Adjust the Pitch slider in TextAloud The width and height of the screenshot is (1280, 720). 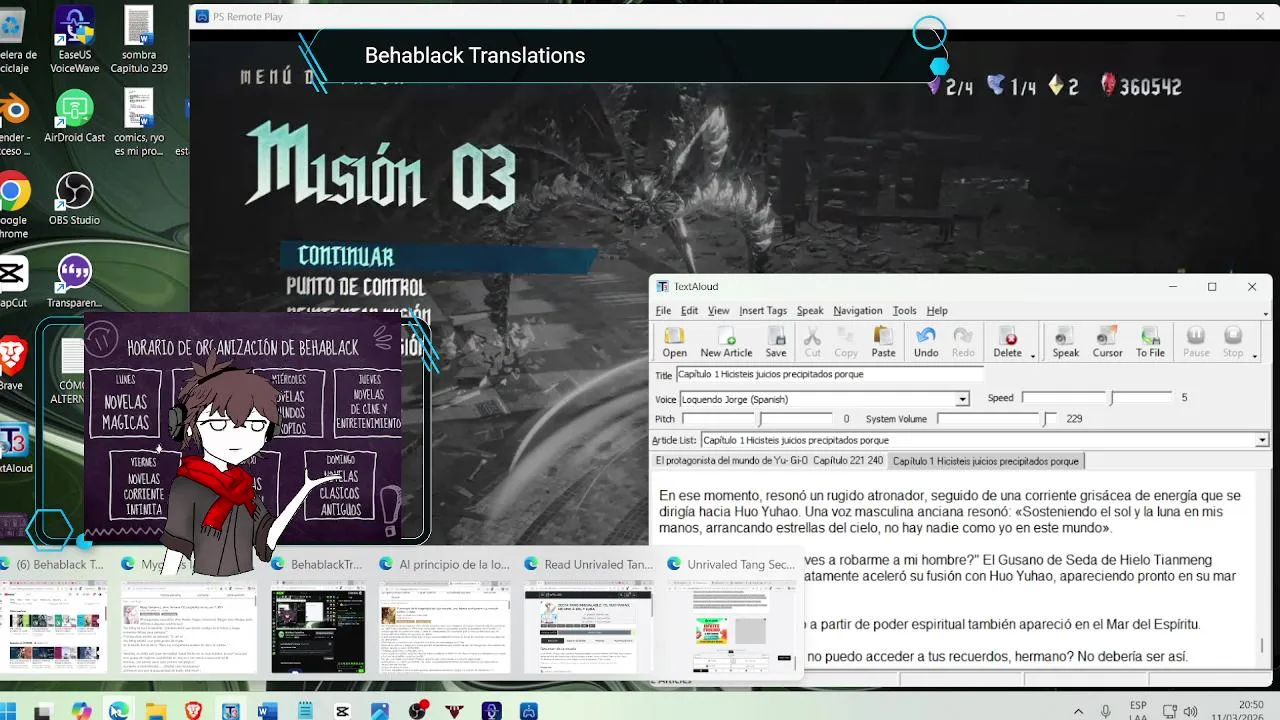pos(756,419)
